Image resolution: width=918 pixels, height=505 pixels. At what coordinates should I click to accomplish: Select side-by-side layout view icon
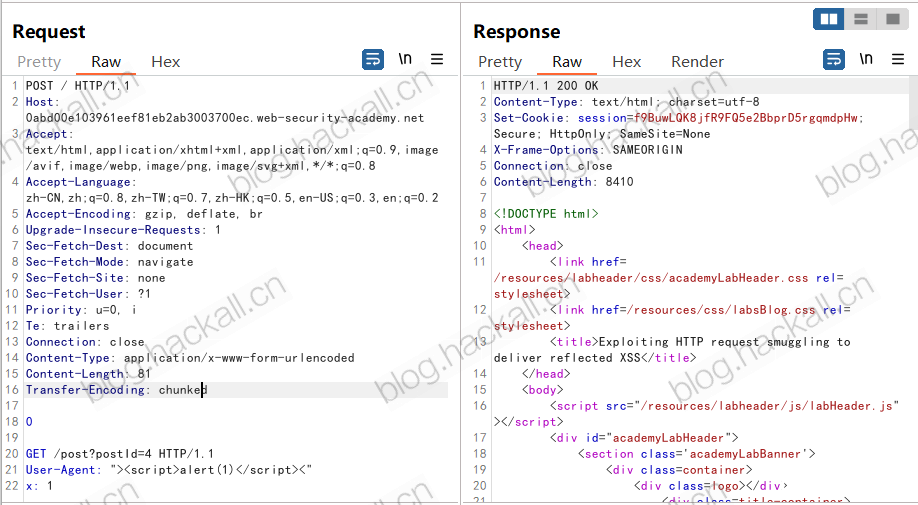829,19
